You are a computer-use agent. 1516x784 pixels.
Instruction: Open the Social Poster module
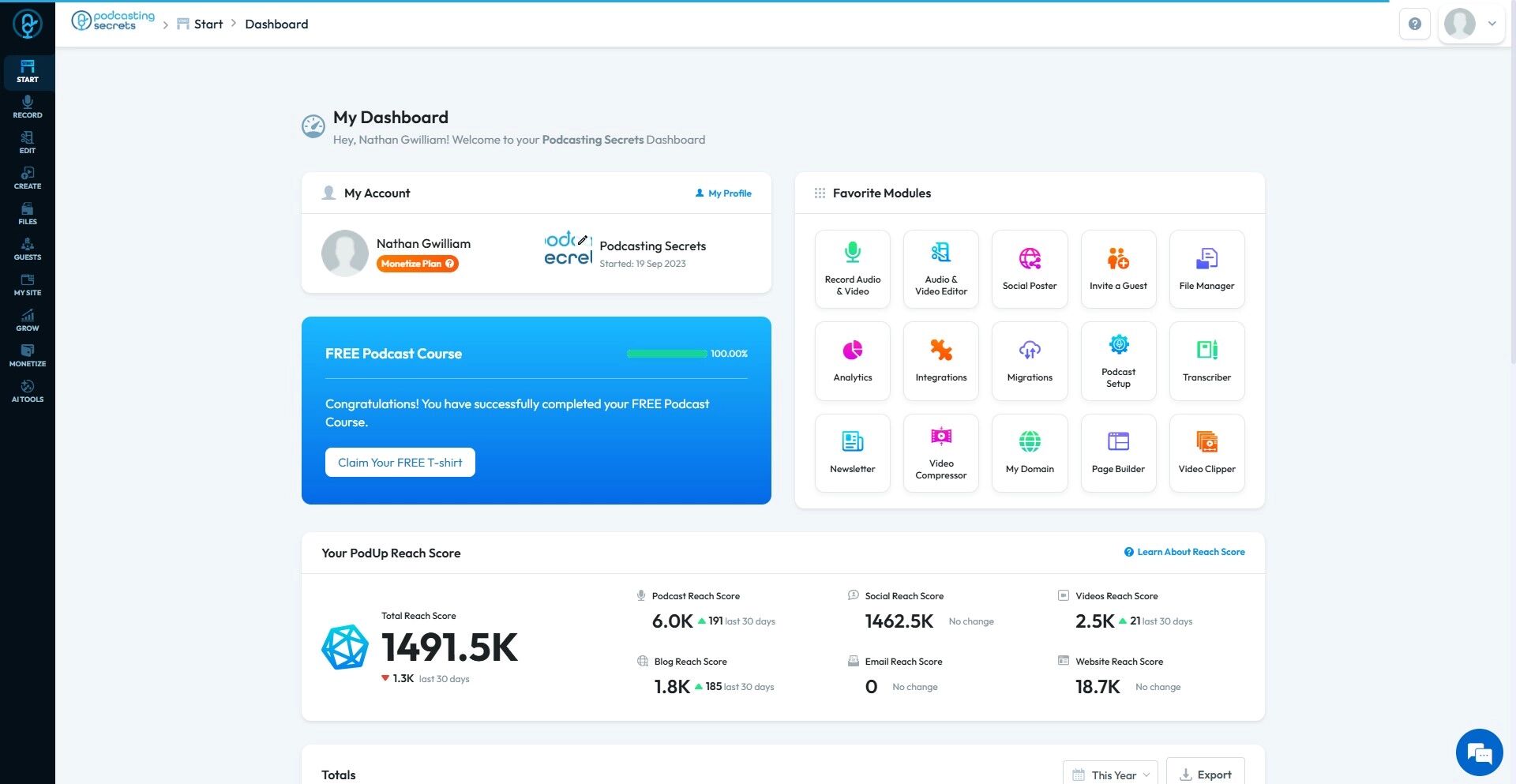point(1030,268)
